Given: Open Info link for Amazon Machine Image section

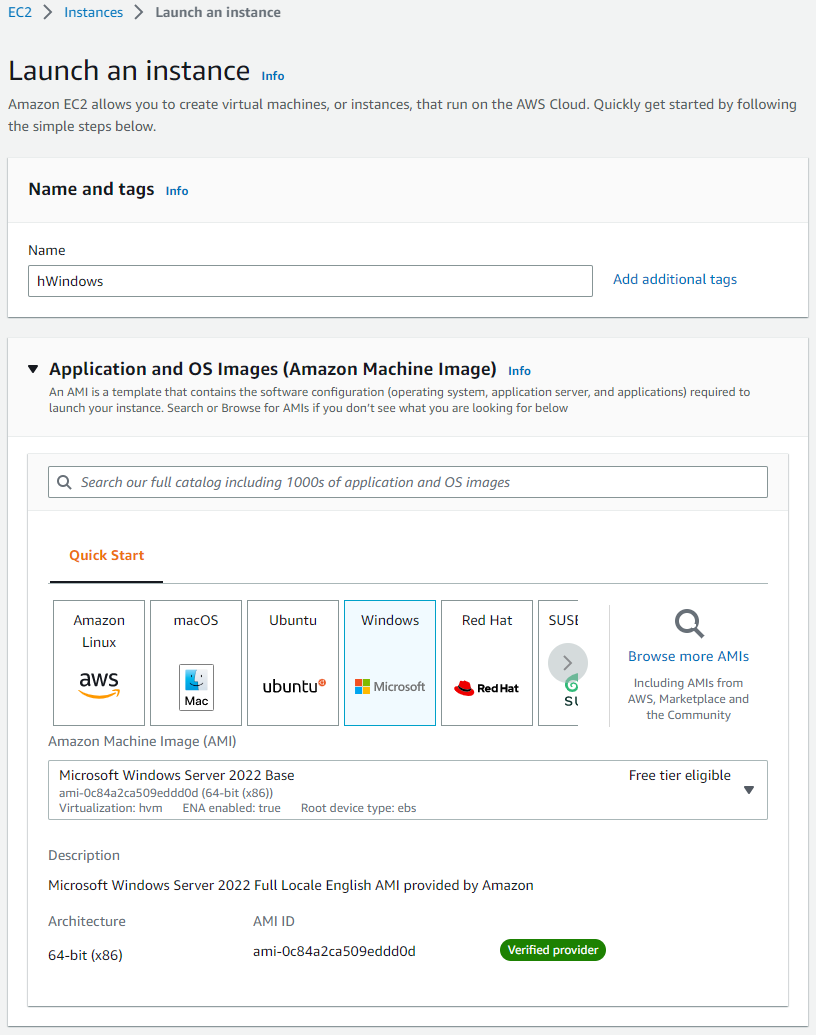Looking at the screenshot, I should [x=520, y=371].
